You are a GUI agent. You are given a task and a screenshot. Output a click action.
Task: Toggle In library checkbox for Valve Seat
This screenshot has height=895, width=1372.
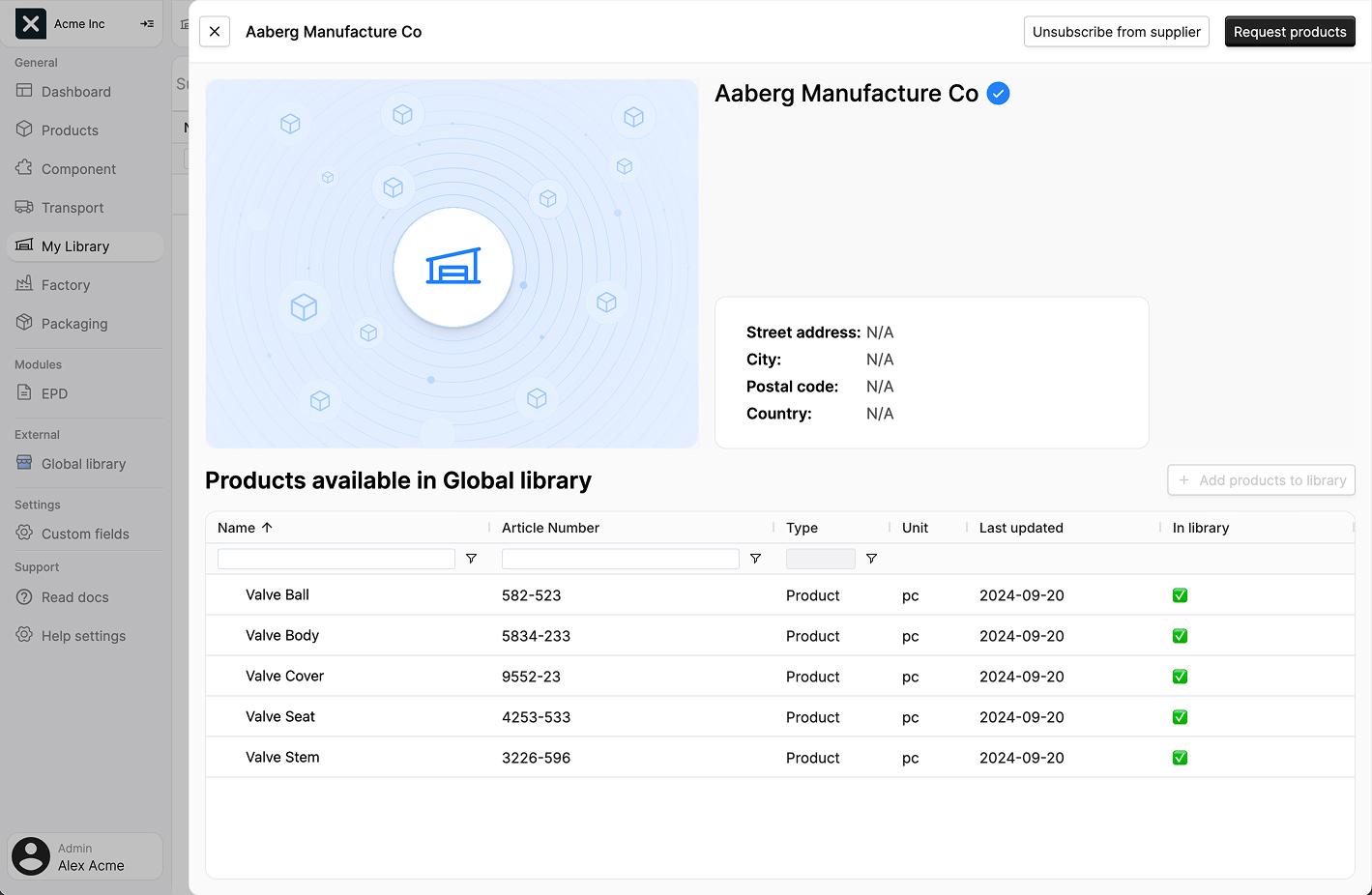click(1180, 717)
